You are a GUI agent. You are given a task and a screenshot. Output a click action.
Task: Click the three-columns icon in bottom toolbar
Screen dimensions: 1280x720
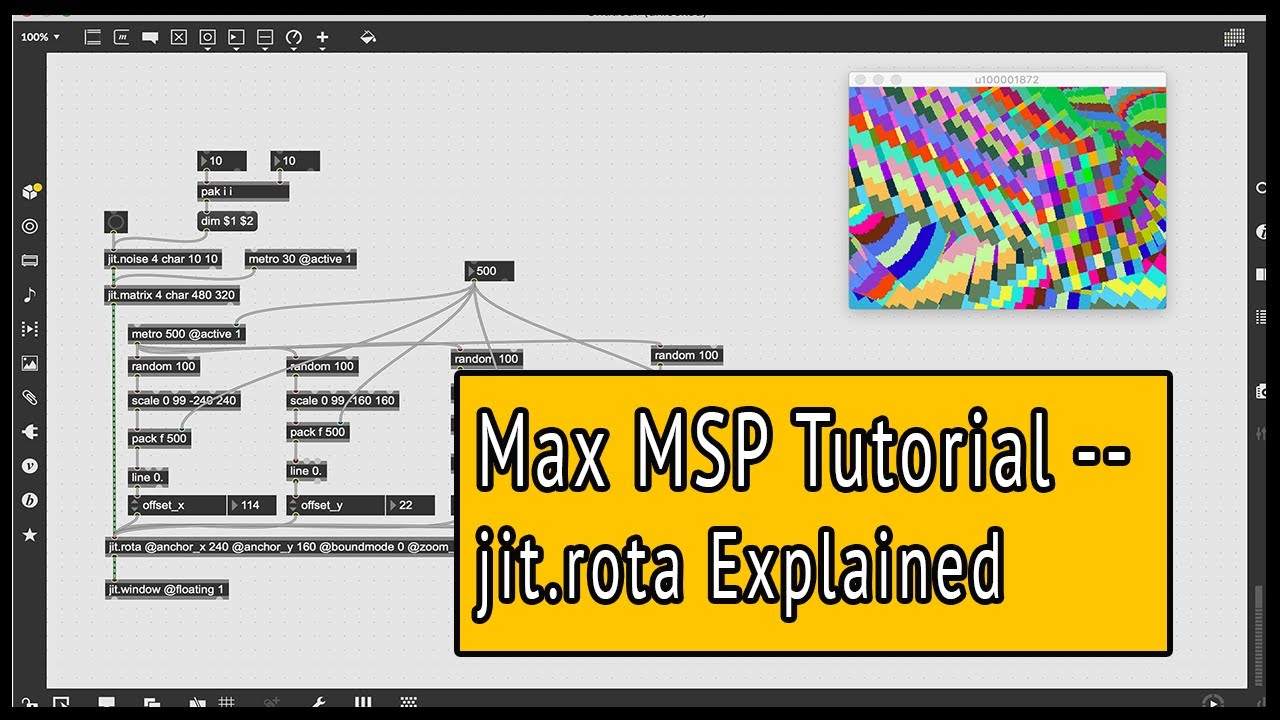point(363,703)
